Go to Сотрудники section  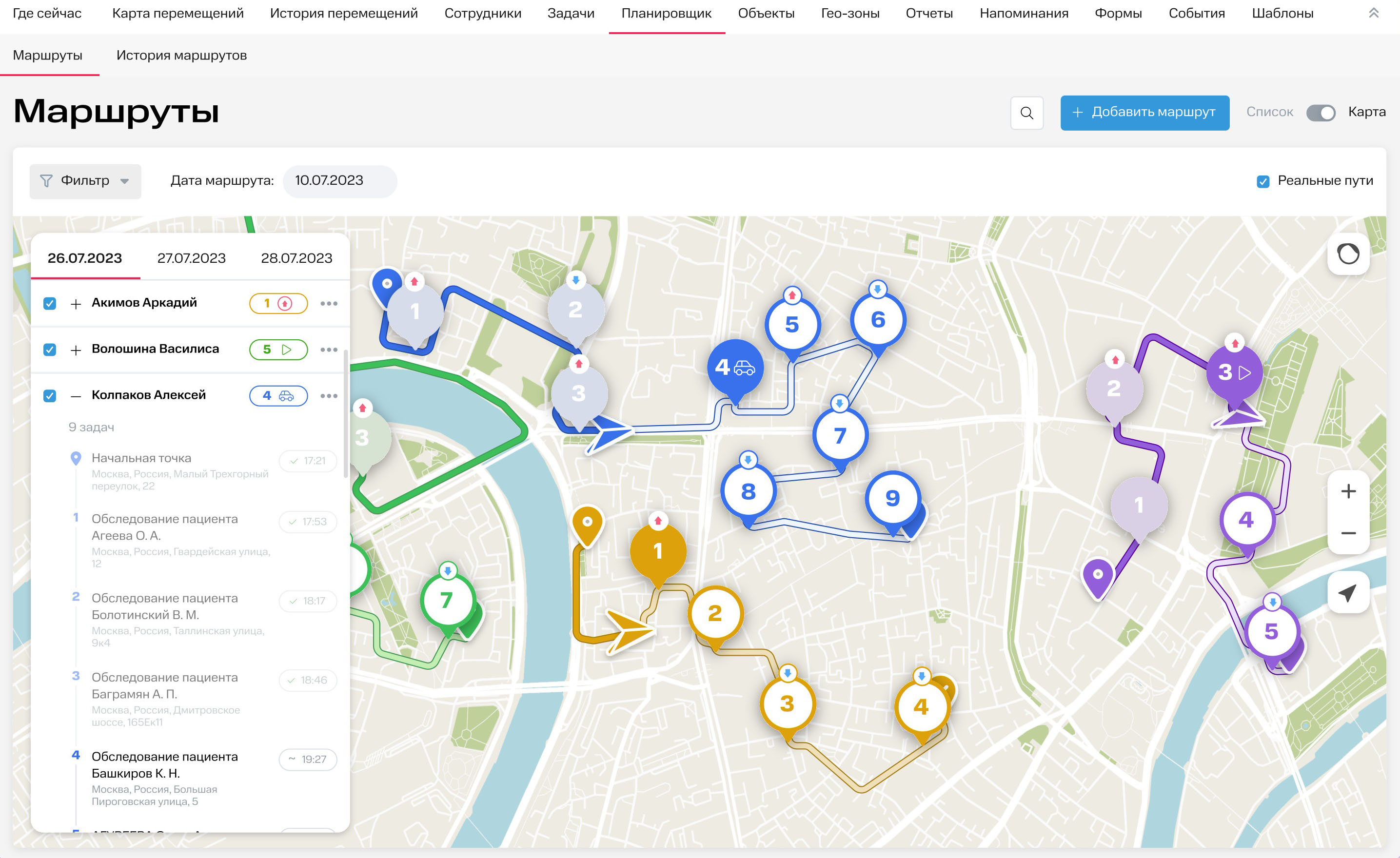pyautogui.click(x=482, y=13)
